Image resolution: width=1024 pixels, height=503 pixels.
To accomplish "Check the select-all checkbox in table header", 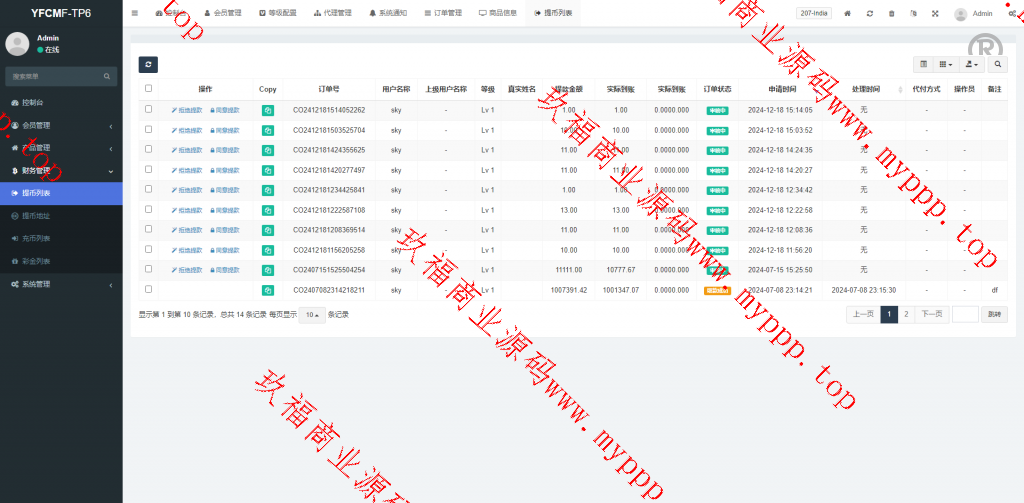I will (148, 89).
